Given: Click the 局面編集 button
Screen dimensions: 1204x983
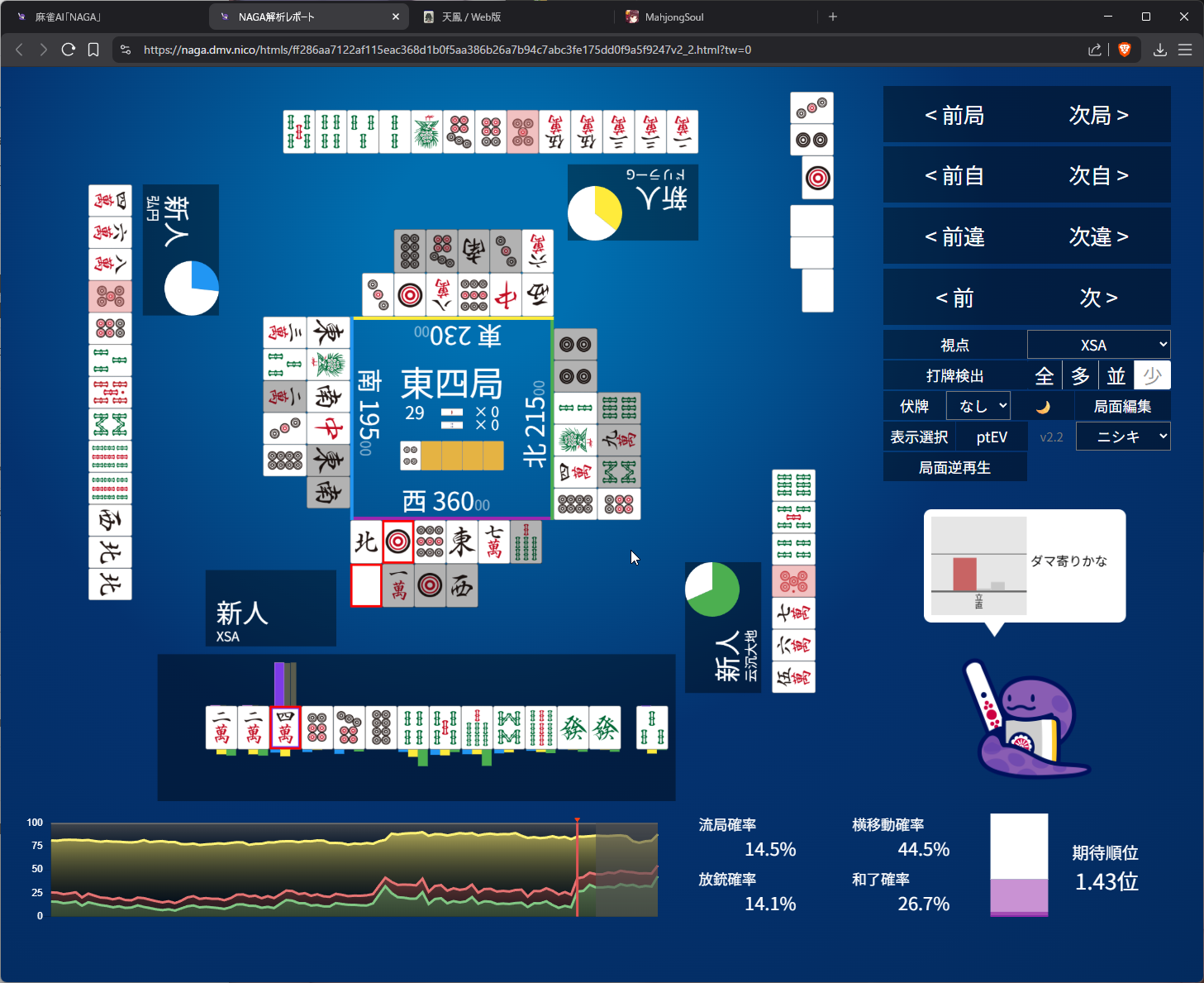Looking at the screenshot, I should [x=1122, y=406].
